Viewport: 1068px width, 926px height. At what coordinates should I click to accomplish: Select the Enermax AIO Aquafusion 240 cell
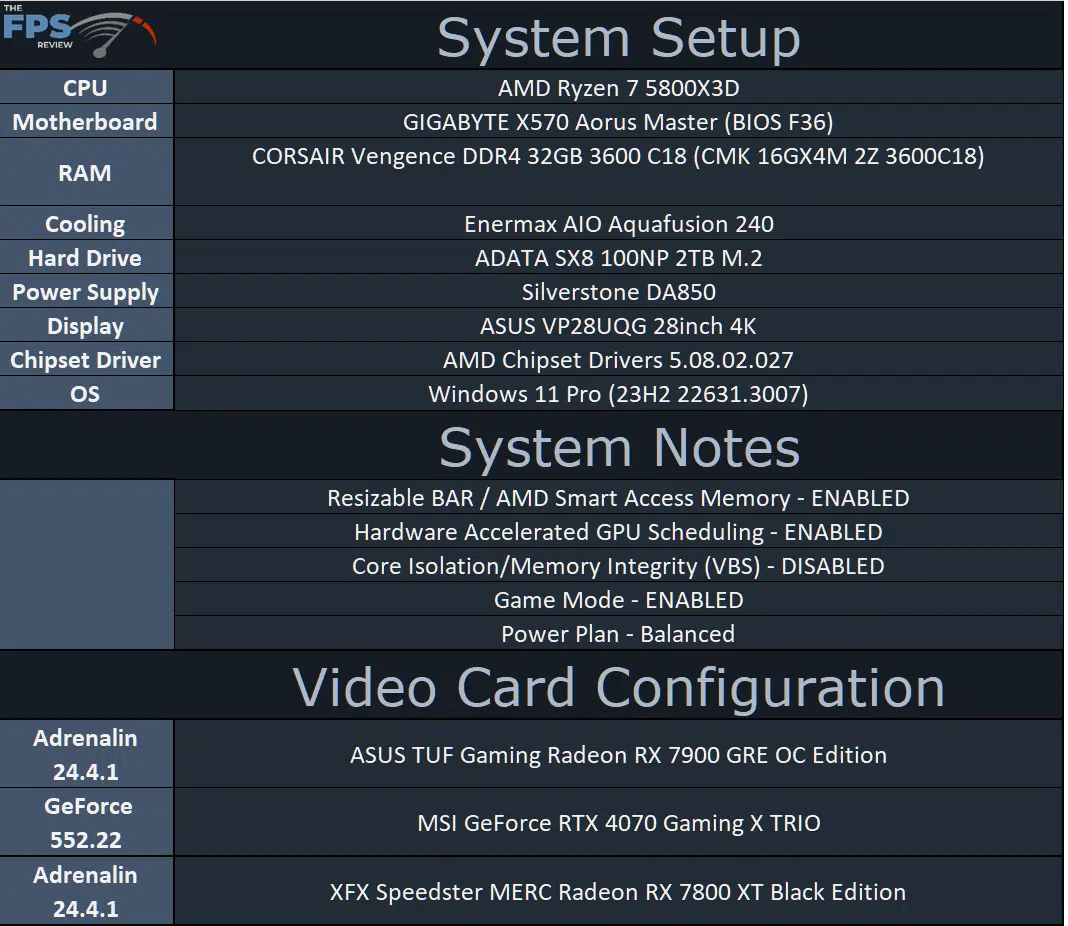coord(618,224)
